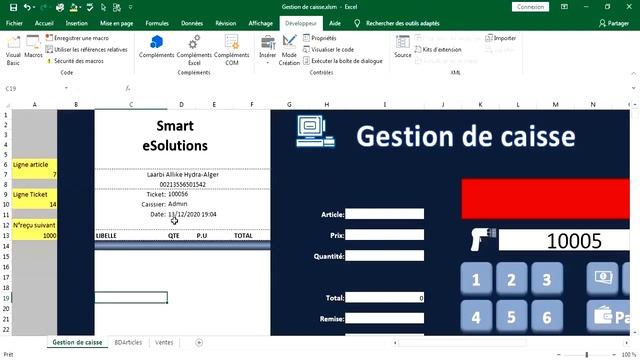The image size is (640, 360).
Task: Open Compléments COM
Action: [231, 51]
